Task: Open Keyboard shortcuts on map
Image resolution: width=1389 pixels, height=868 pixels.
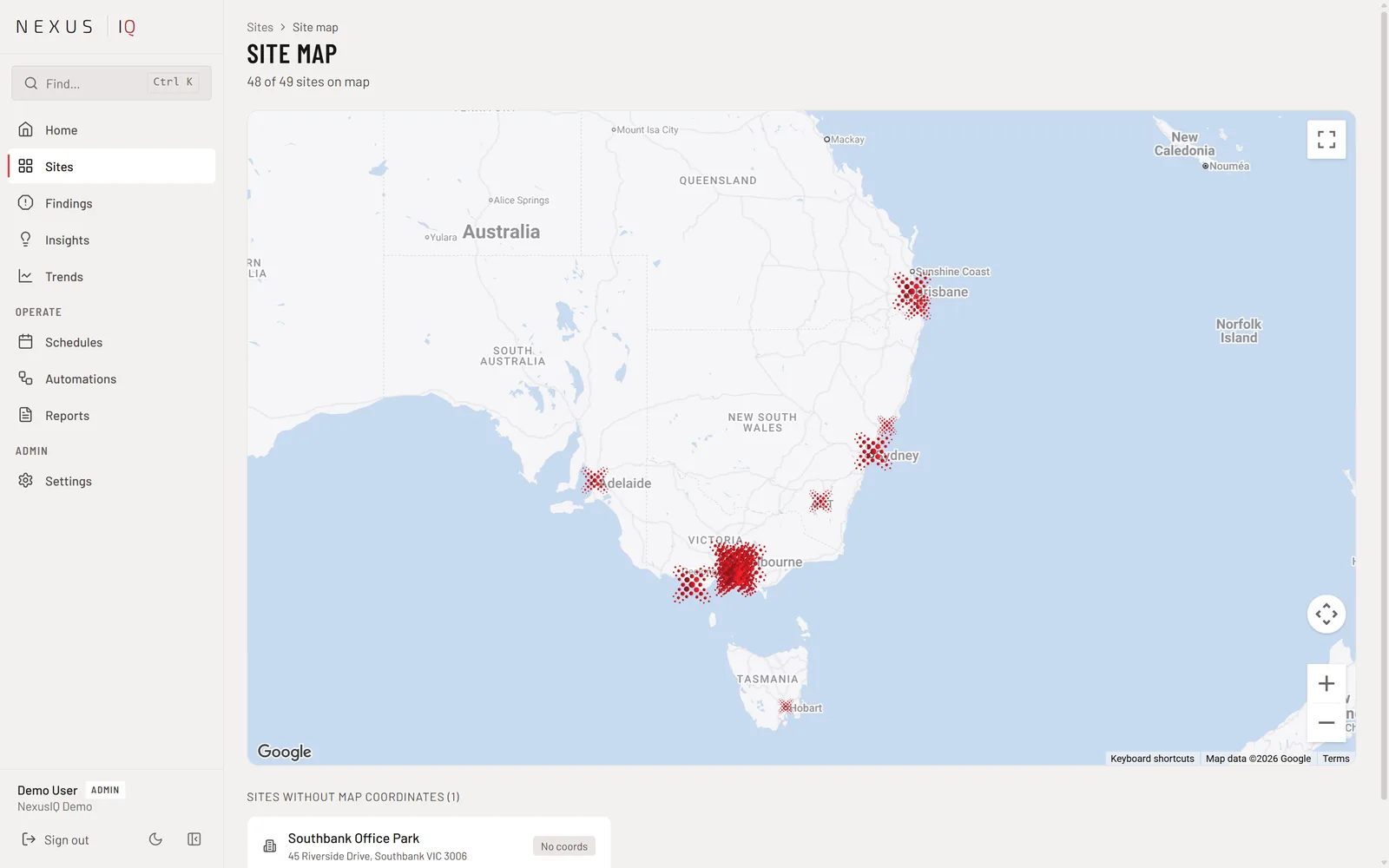Action: [1152, 759]
